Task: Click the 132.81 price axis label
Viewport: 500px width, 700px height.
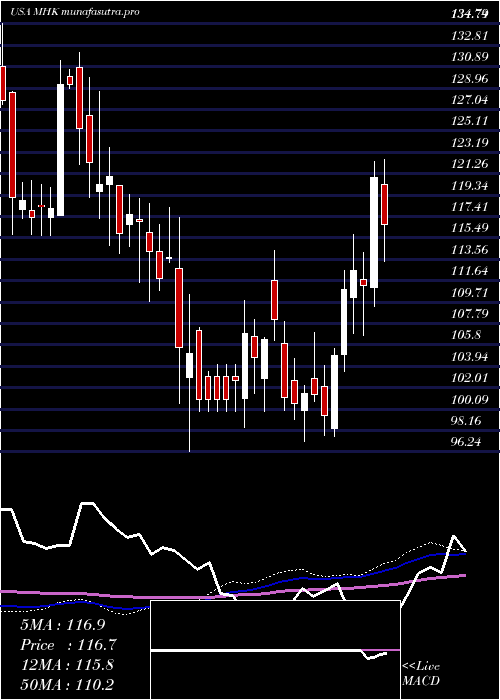Action: [x=469, y=35]
